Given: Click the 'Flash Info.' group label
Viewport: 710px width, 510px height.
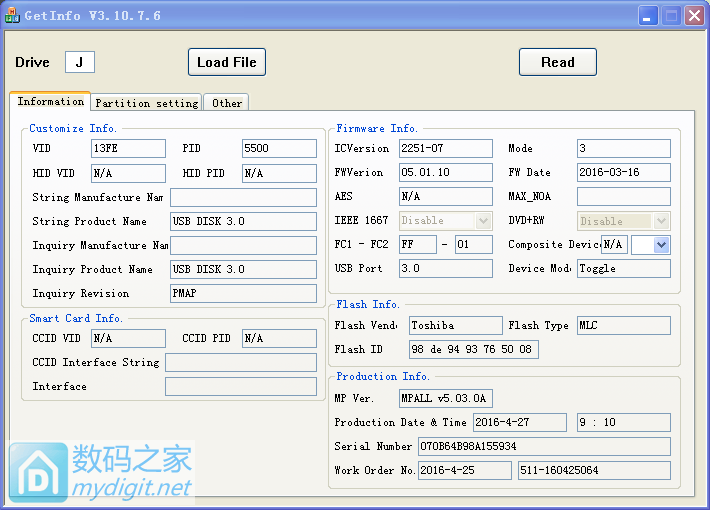Looking at the screenshot, I should (368, 304).
